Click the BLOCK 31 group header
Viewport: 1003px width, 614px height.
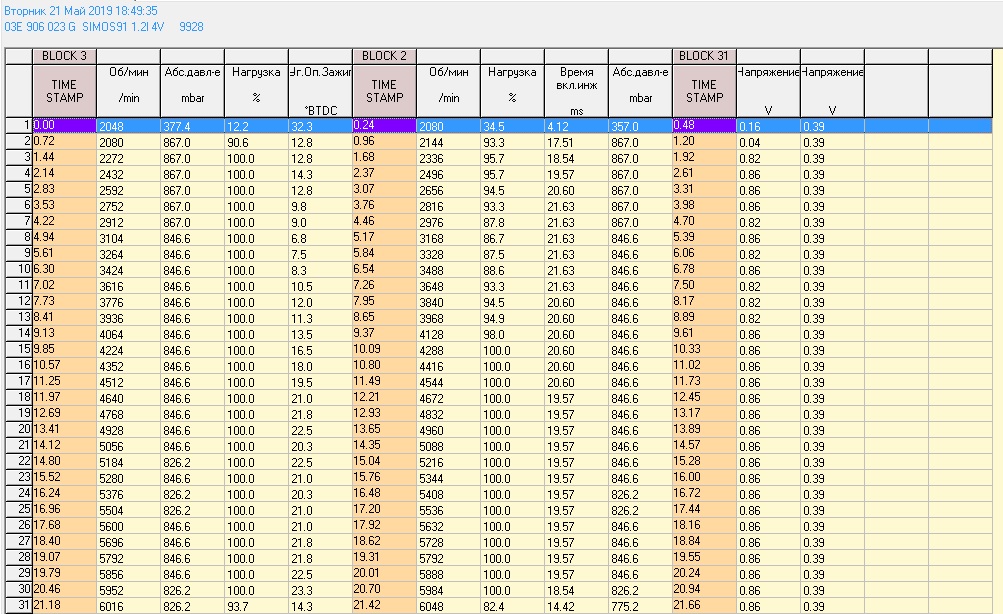pyautogui.click(x=704, y=56)
